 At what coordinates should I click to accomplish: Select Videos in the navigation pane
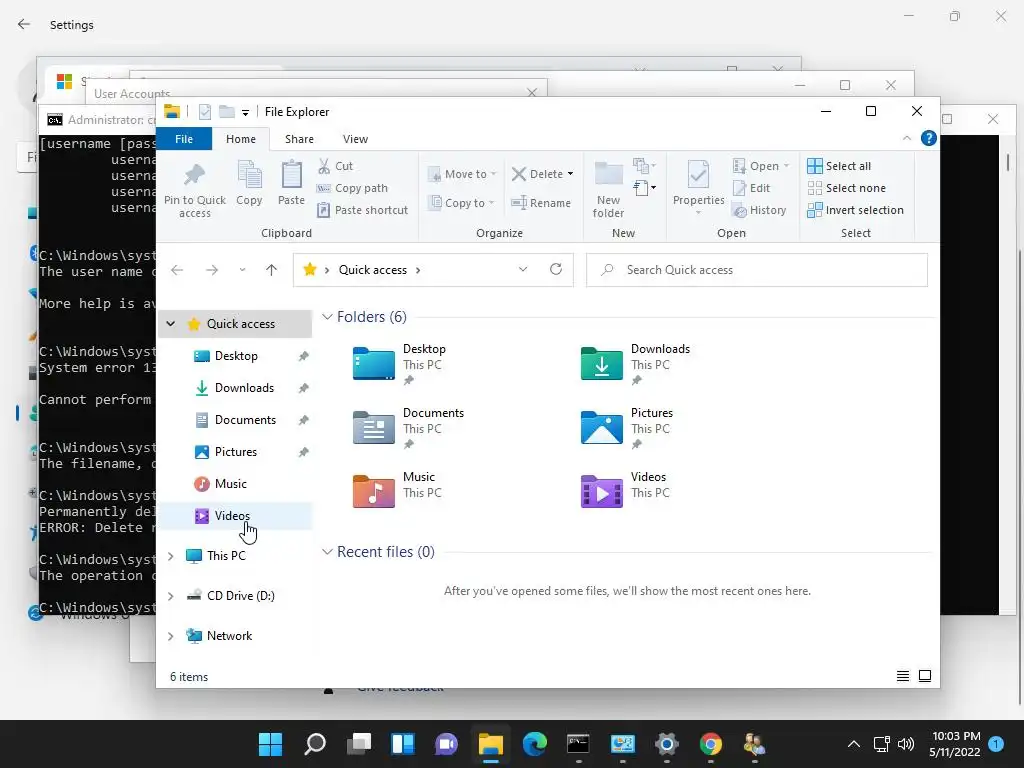tap(235, 515)
